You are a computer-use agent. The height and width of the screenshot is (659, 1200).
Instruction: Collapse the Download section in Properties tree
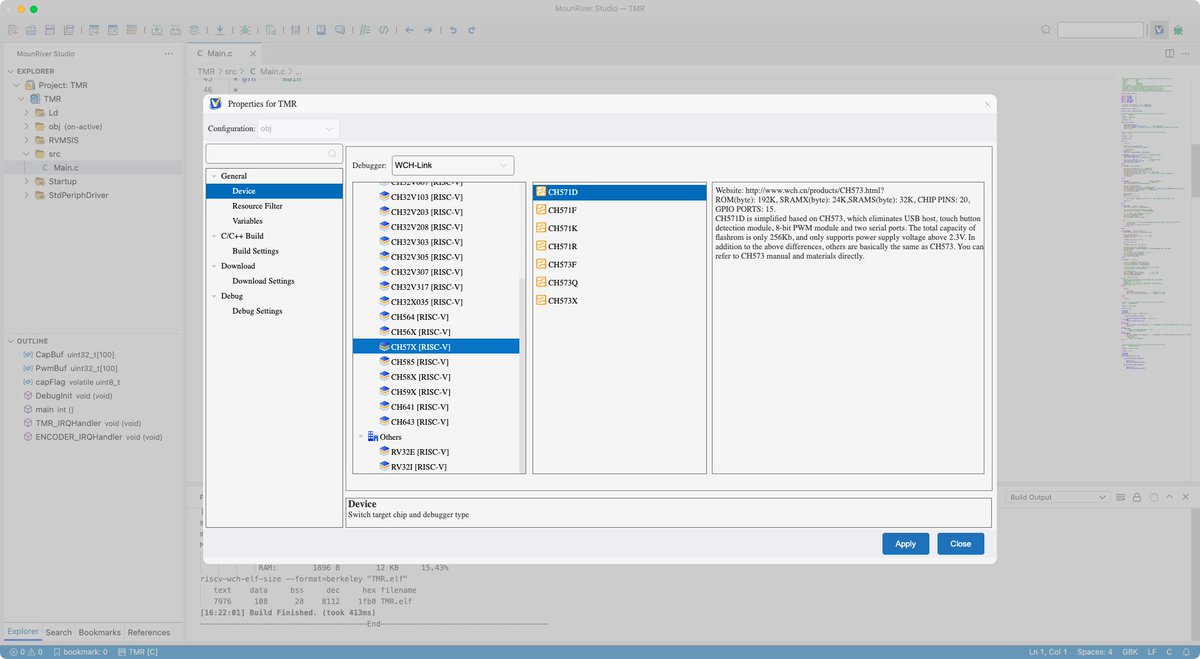pyautogui.click(x=212, y=266)
